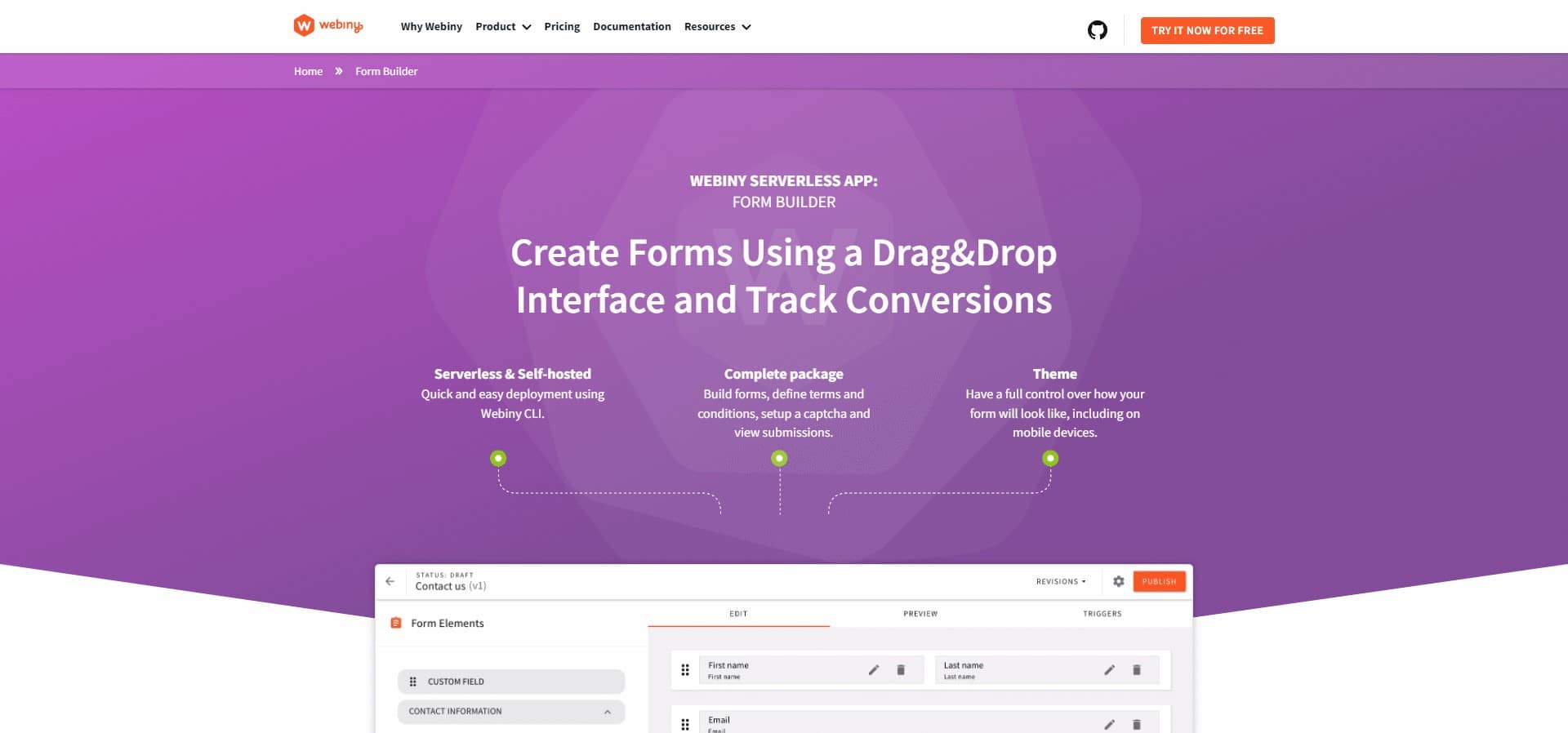1568x733 pixels.
Task: Switch to the Edit tab
Action: [738, 614]
